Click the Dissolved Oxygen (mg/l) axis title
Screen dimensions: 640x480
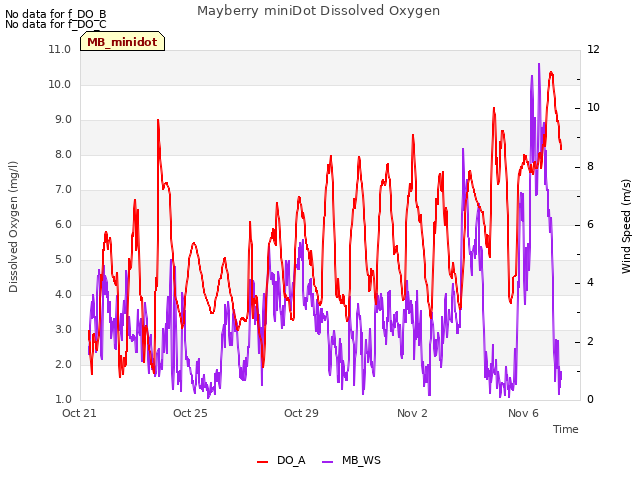(x=13, y=227)
